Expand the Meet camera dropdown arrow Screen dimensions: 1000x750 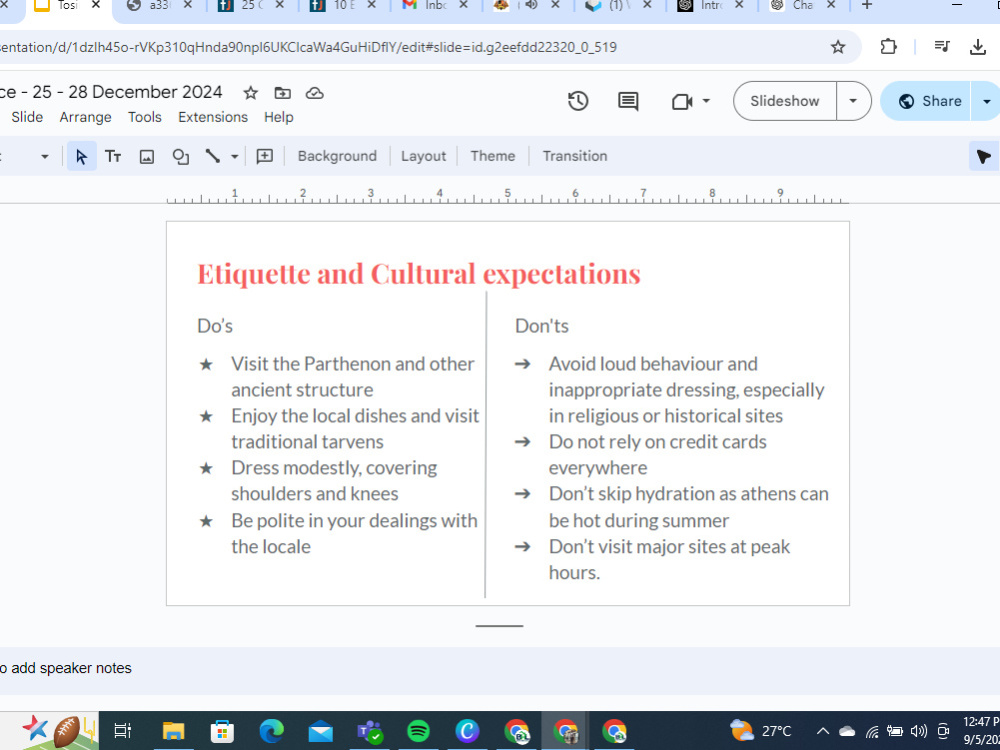[x=706, y=101]
